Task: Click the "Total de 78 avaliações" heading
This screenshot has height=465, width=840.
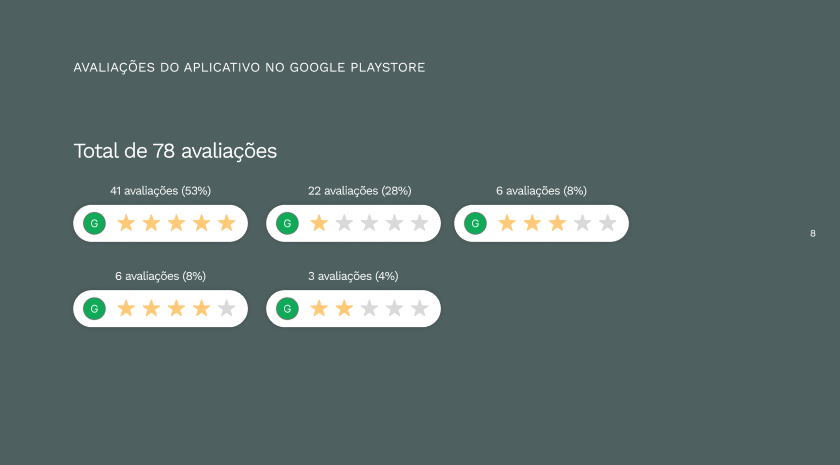Action: pos(175,151)
